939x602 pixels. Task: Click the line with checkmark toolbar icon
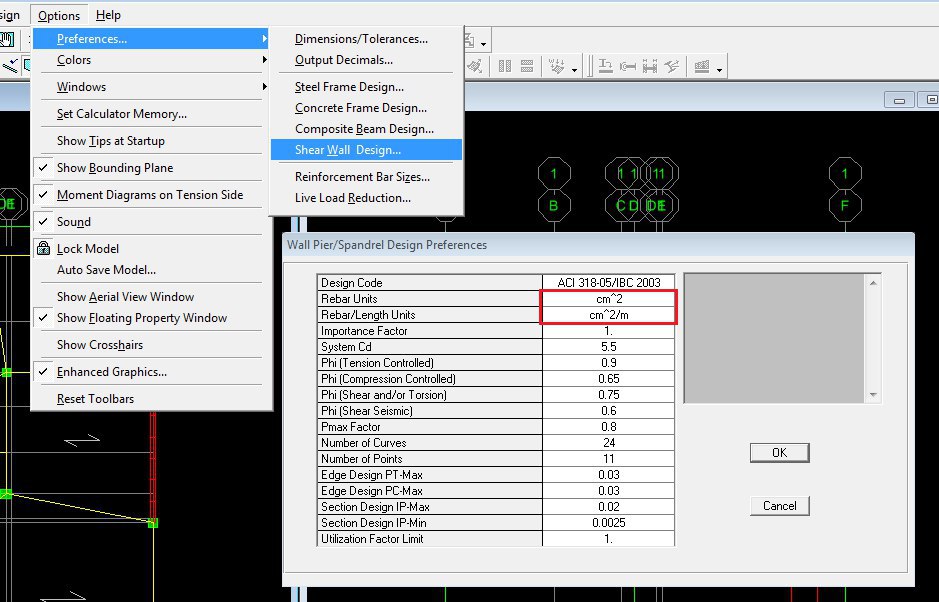(x=10, y=65)
